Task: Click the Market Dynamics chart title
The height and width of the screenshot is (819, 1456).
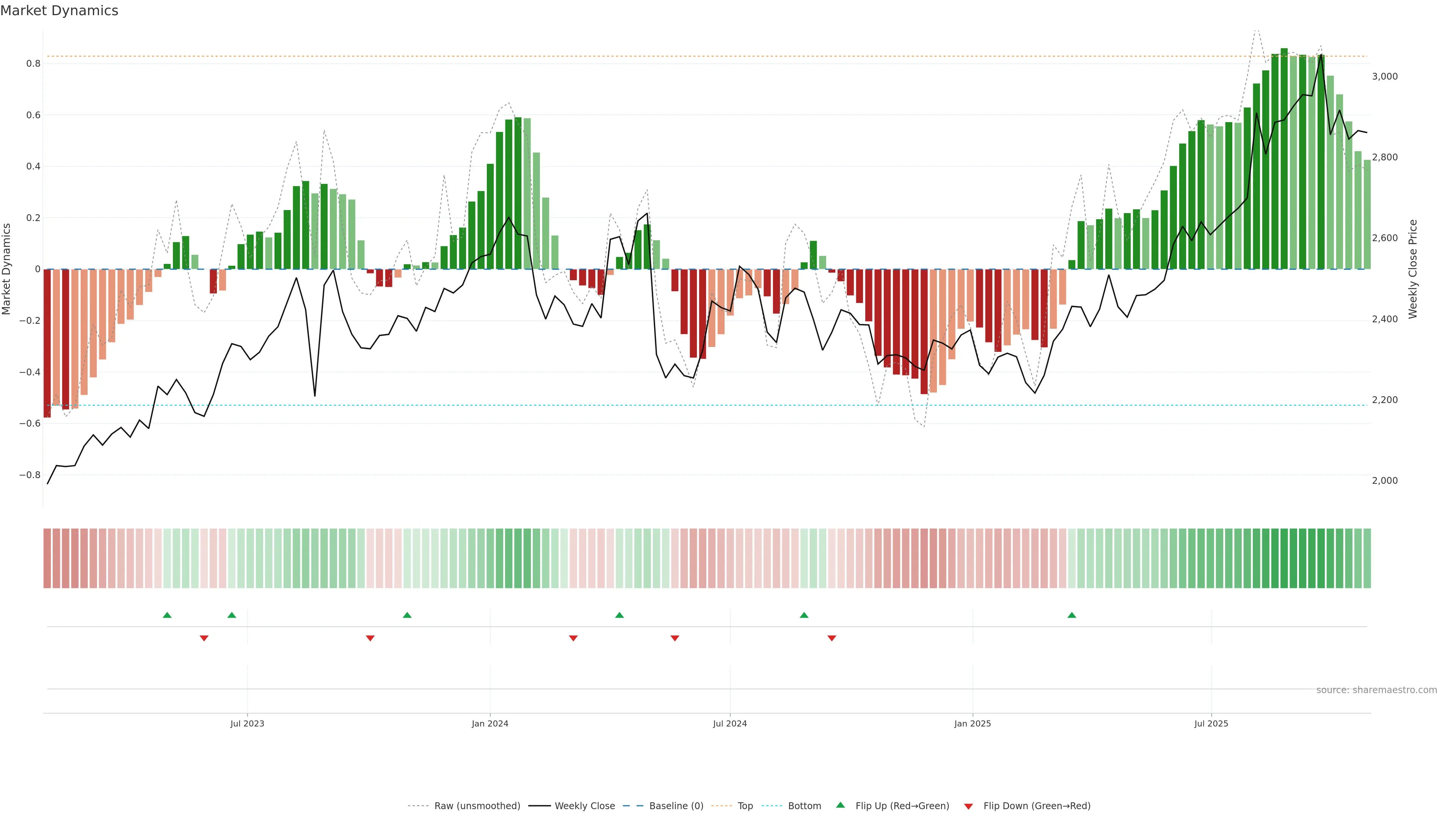Action: click(x=60, y=11)
